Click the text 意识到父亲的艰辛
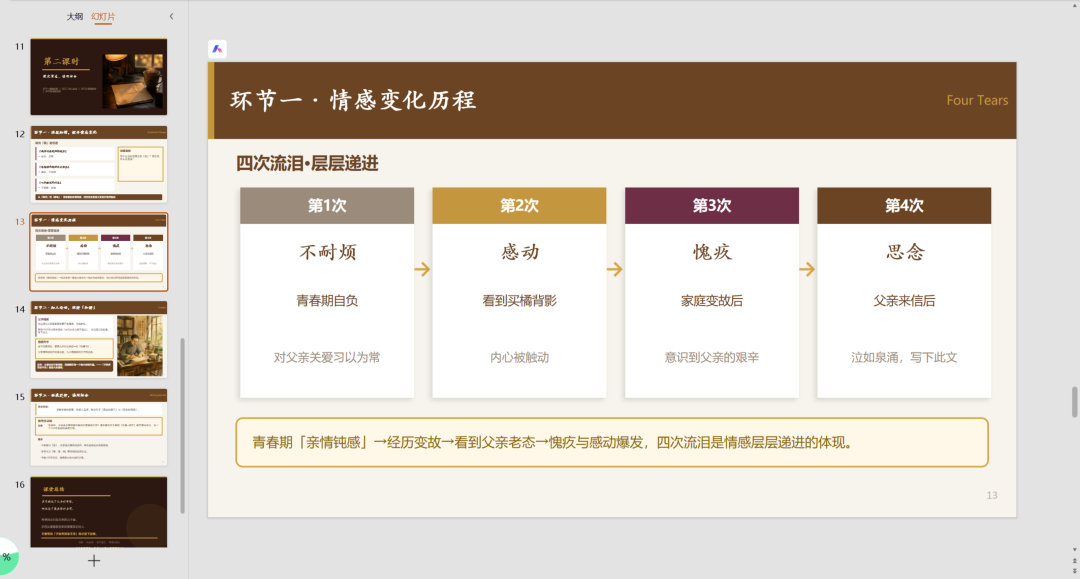The width and height of the screenshot is (1080, 579). click(712, 357)
